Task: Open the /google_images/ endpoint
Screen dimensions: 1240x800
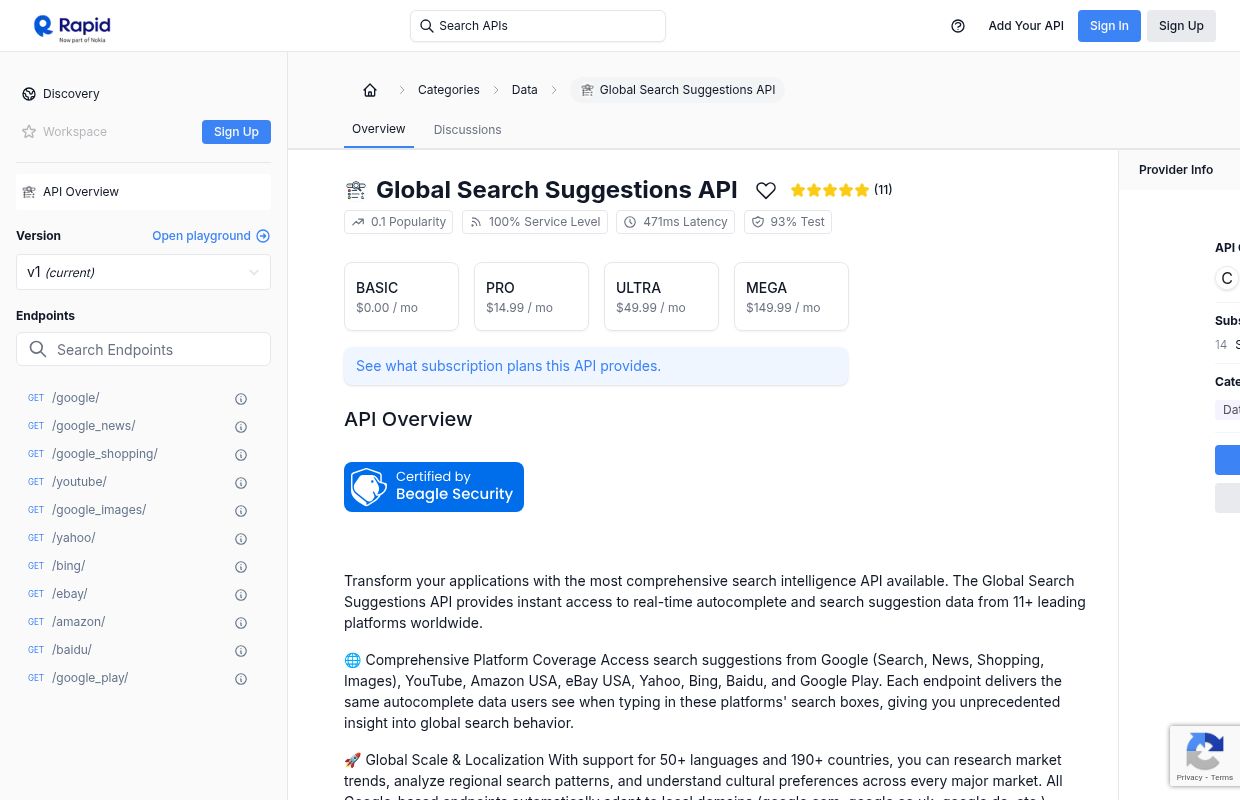Action: pos(99,510)
